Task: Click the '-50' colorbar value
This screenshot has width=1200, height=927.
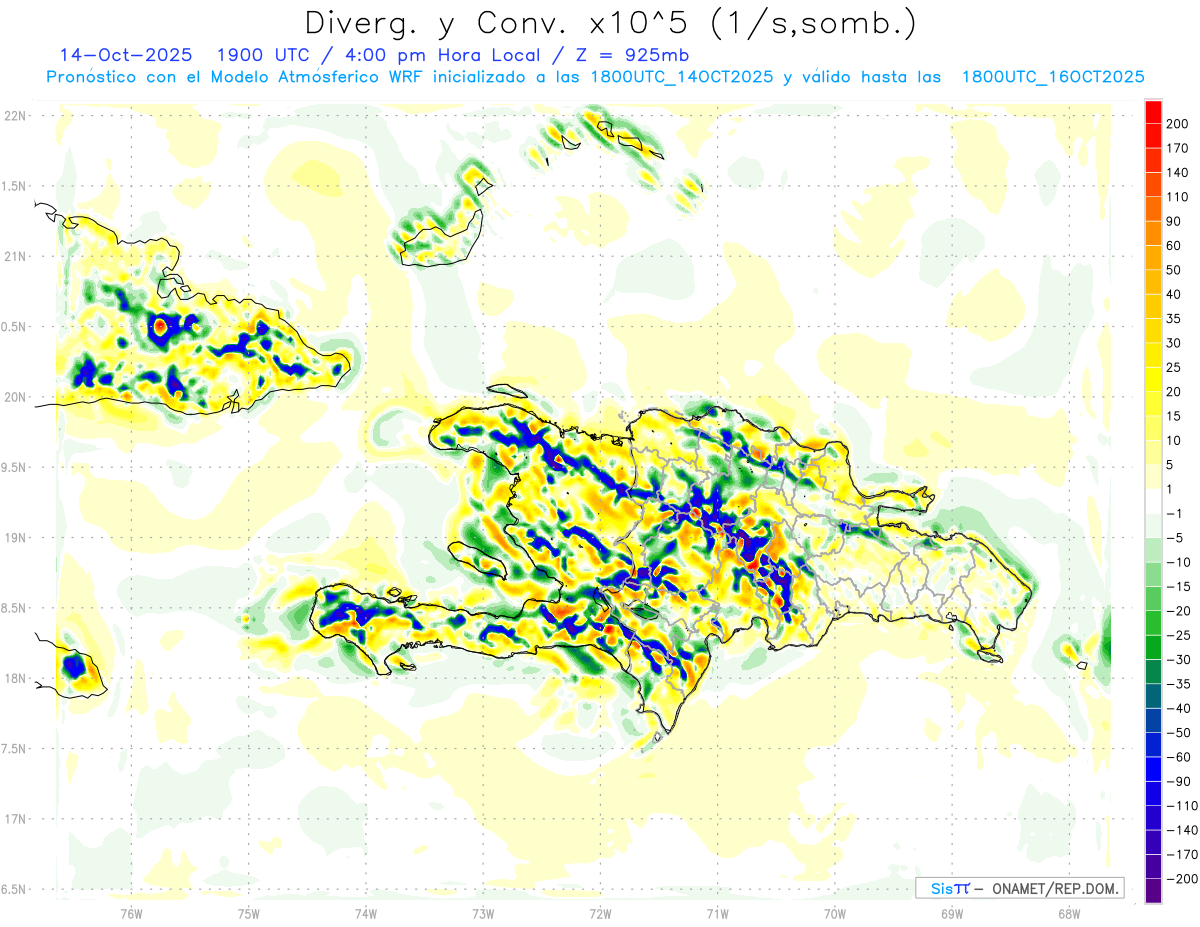Action: coord(1177,732)
